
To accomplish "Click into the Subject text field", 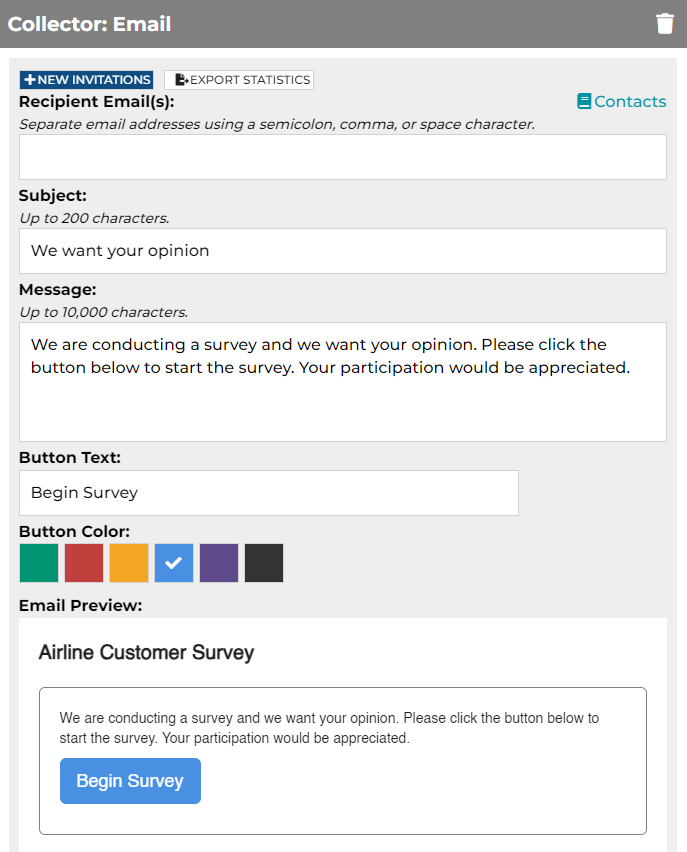I will (x=343, y=251).
